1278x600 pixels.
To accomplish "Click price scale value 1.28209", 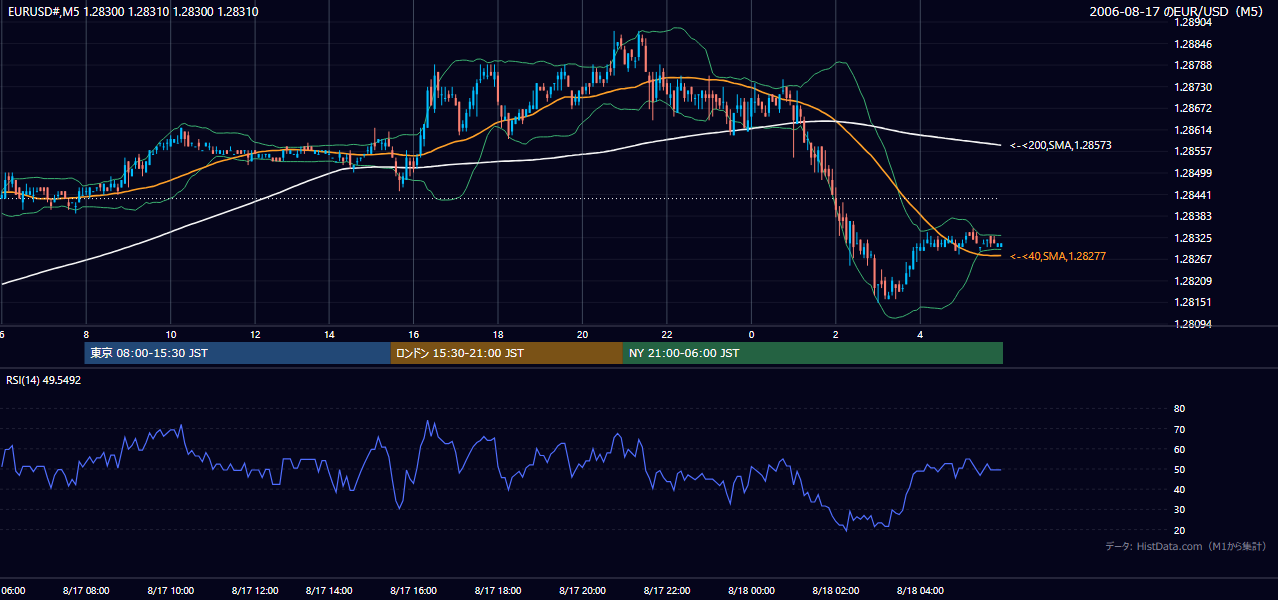I will (x=1193, y=281).
